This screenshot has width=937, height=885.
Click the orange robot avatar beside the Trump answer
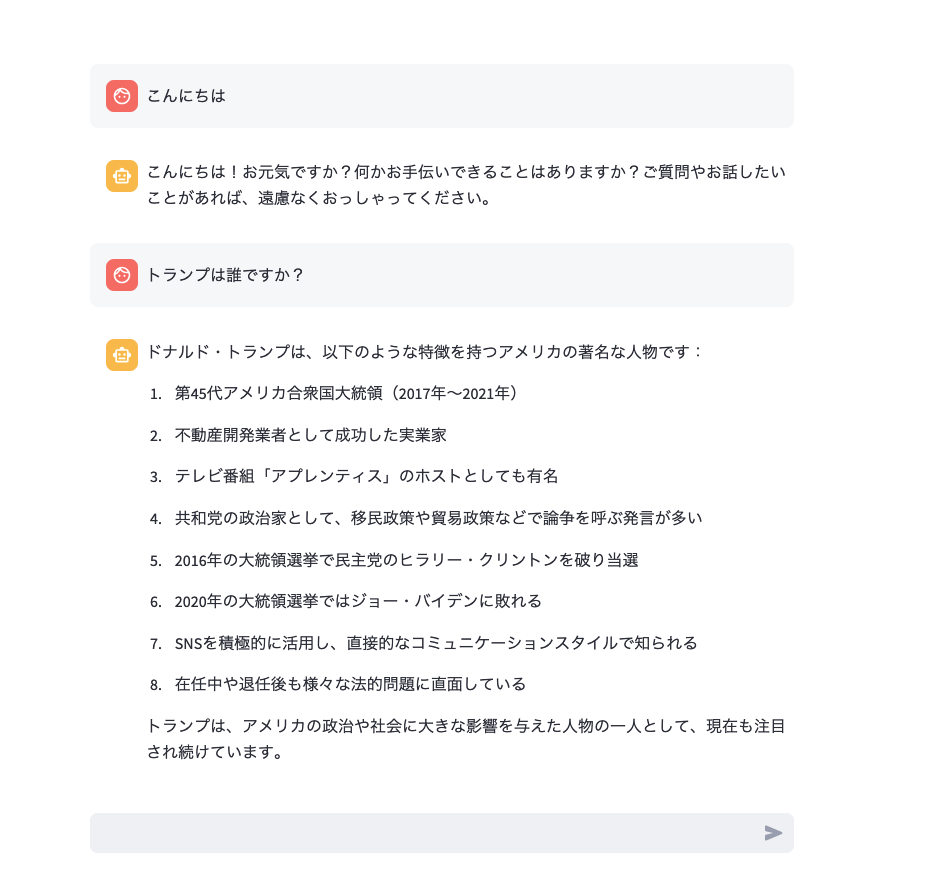tap(121, 354)
